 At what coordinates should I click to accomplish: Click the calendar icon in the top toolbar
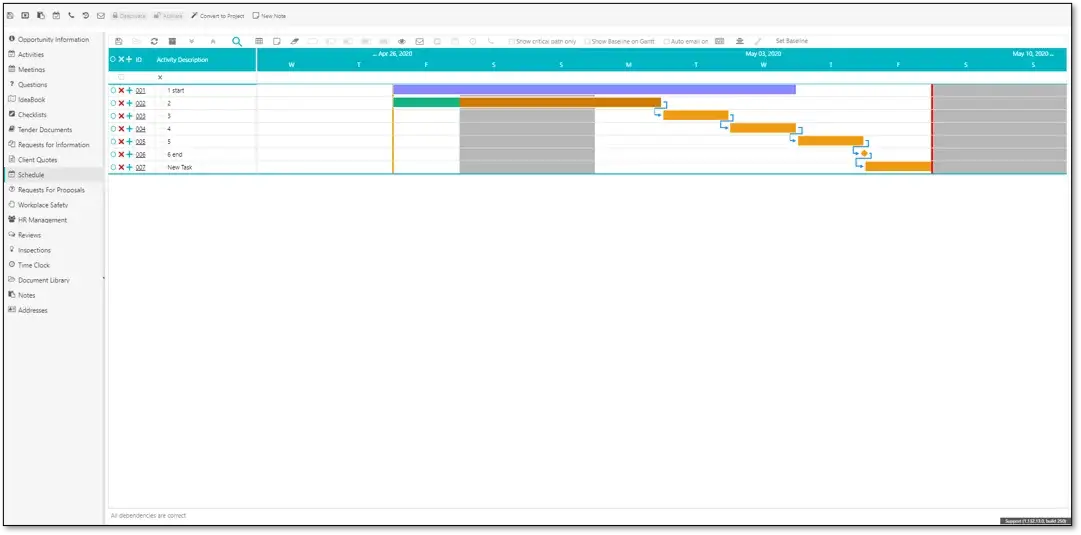click(57, 15)
